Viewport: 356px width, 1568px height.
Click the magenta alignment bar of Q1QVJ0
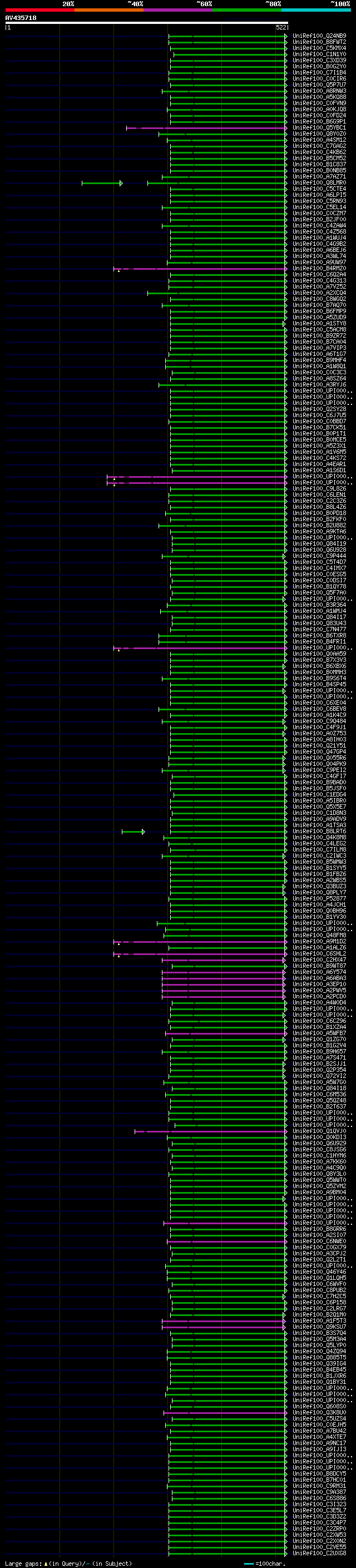pos(211,1131)
